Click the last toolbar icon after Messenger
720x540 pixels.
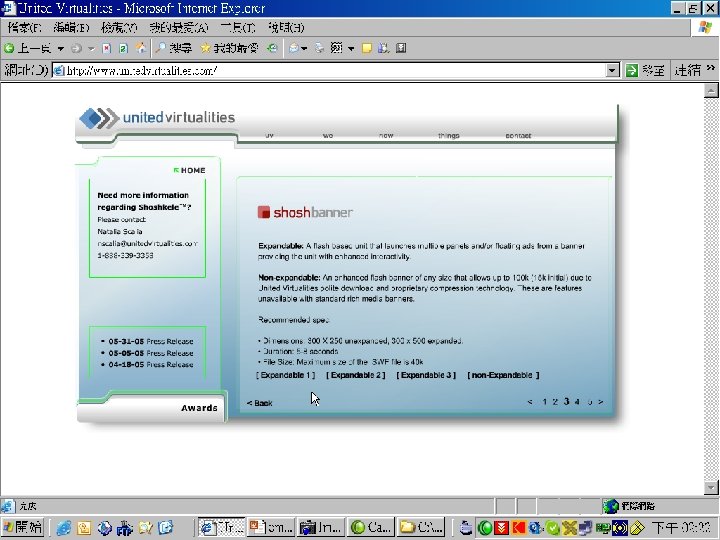(401, 48)
